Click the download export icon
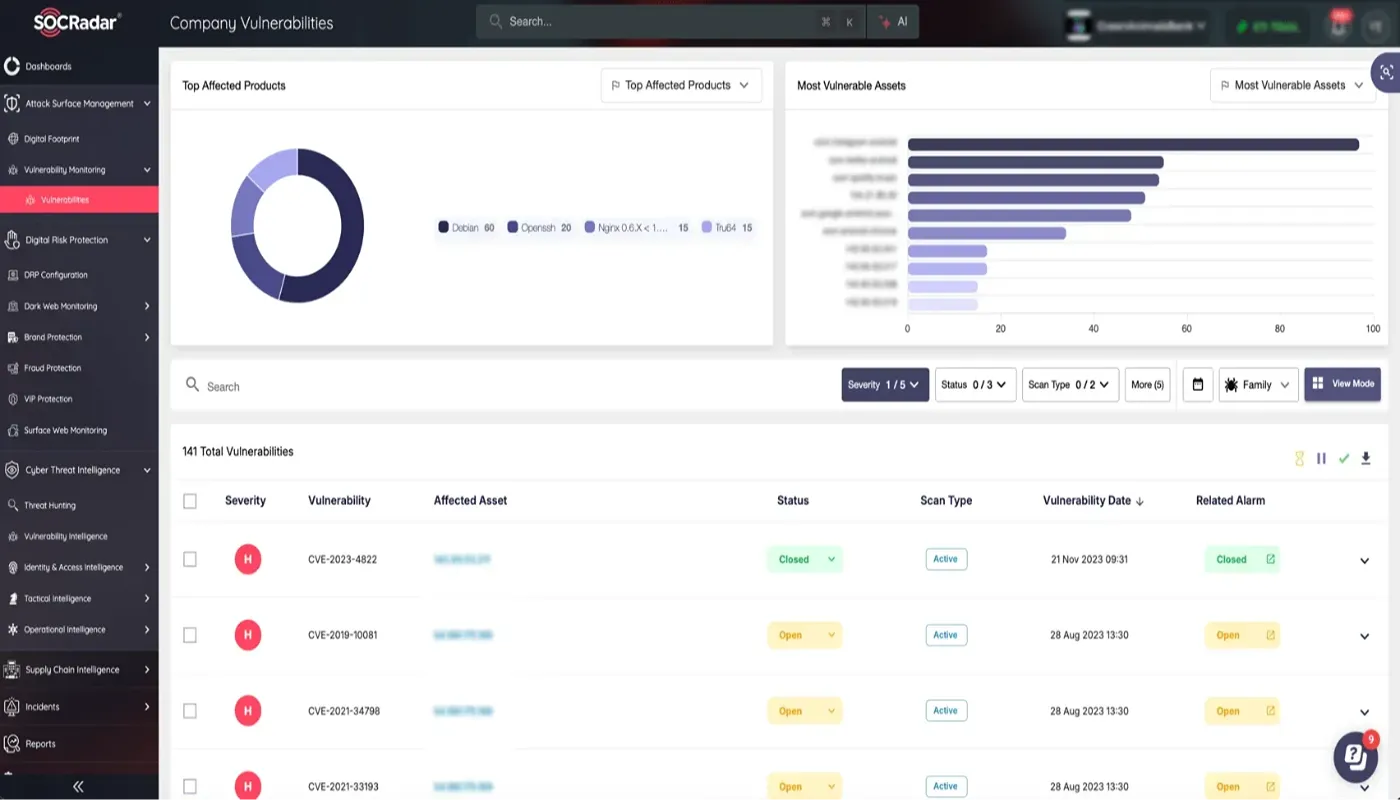 1366,458
